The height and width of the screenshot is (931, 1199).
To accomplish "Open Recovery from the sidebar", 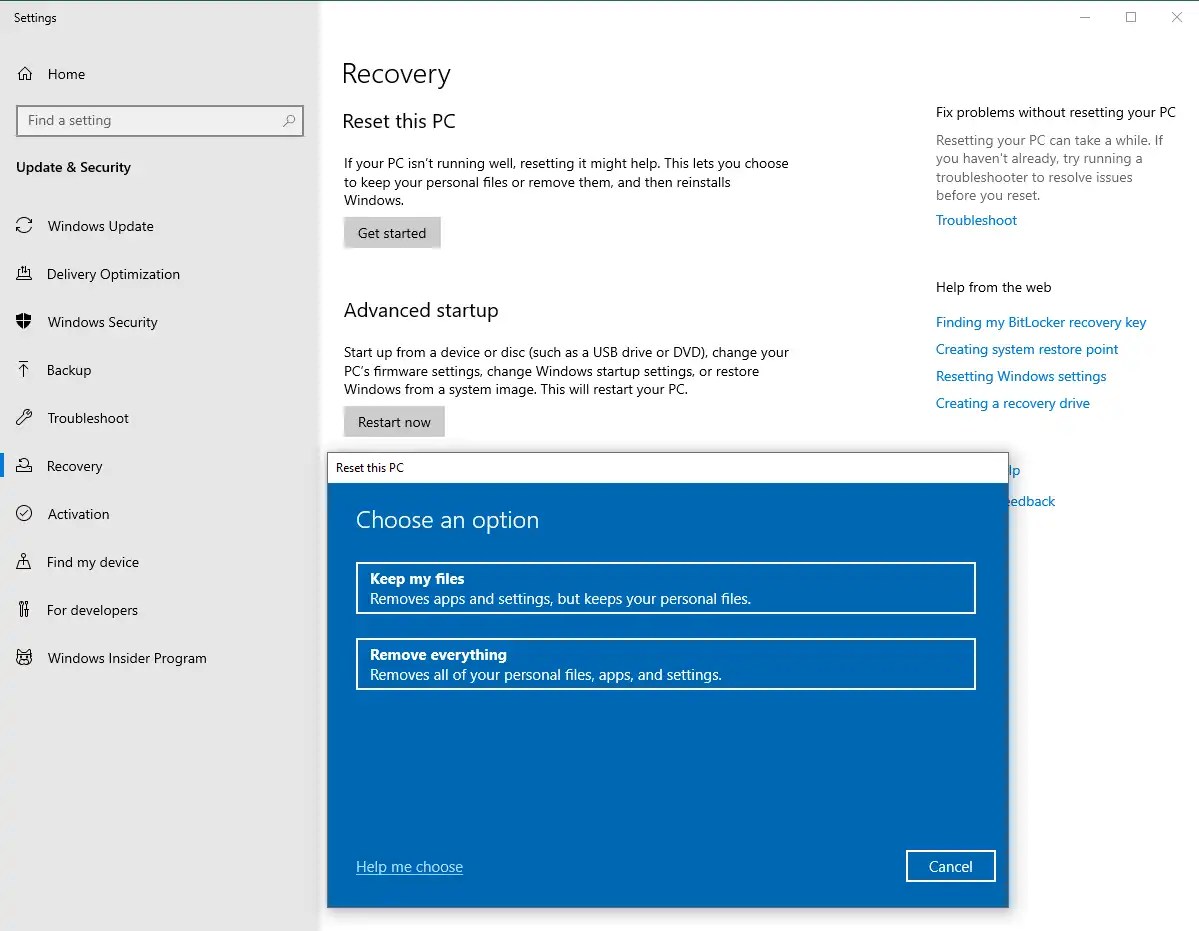I will (75, 466).
